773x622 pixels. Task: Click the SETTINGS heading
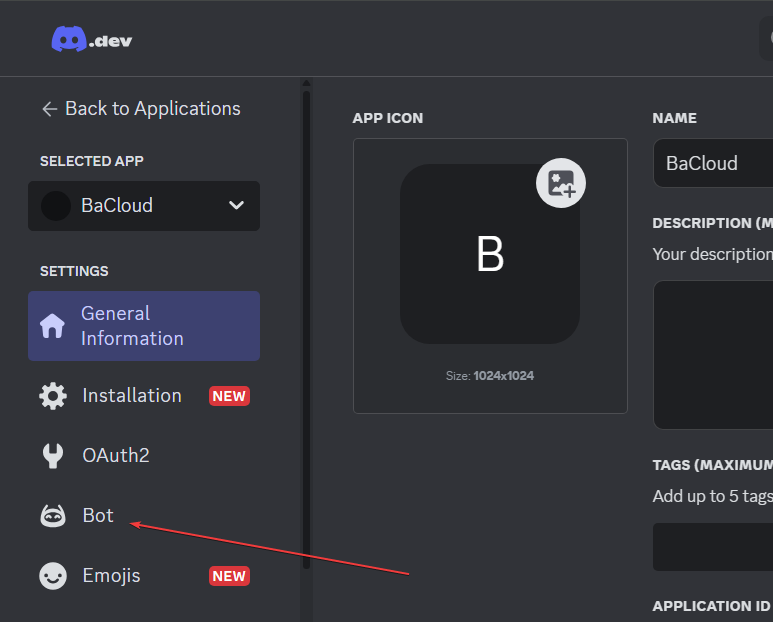[74, 271]
